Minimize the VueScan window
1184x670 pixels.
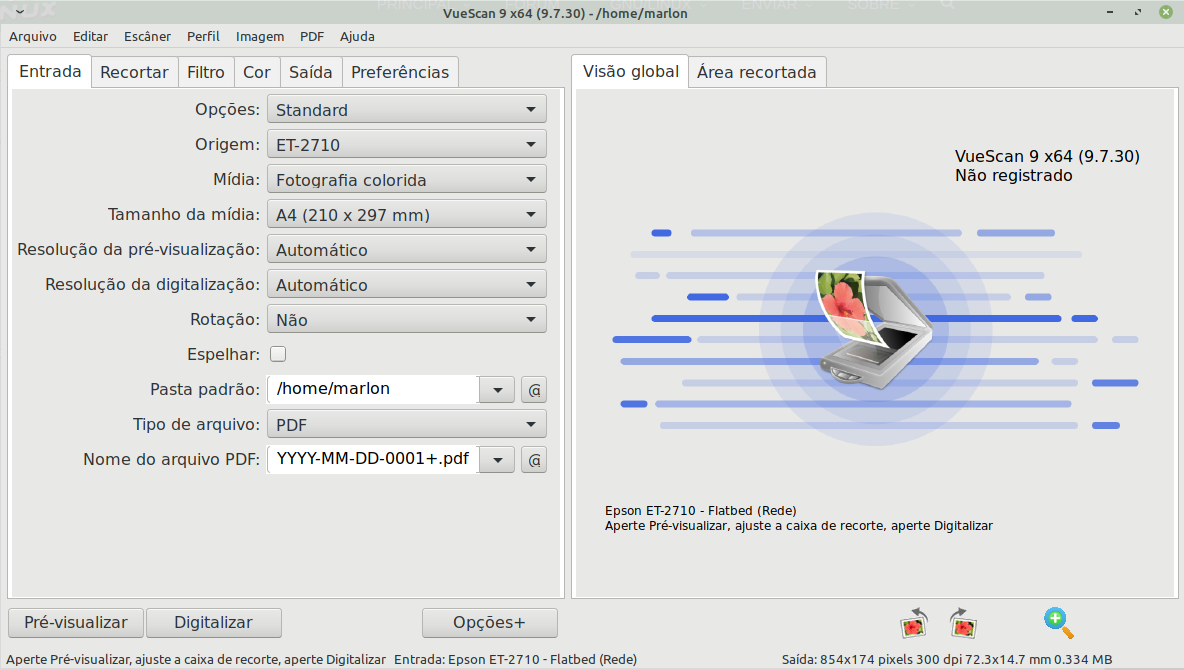[1110, 12]
